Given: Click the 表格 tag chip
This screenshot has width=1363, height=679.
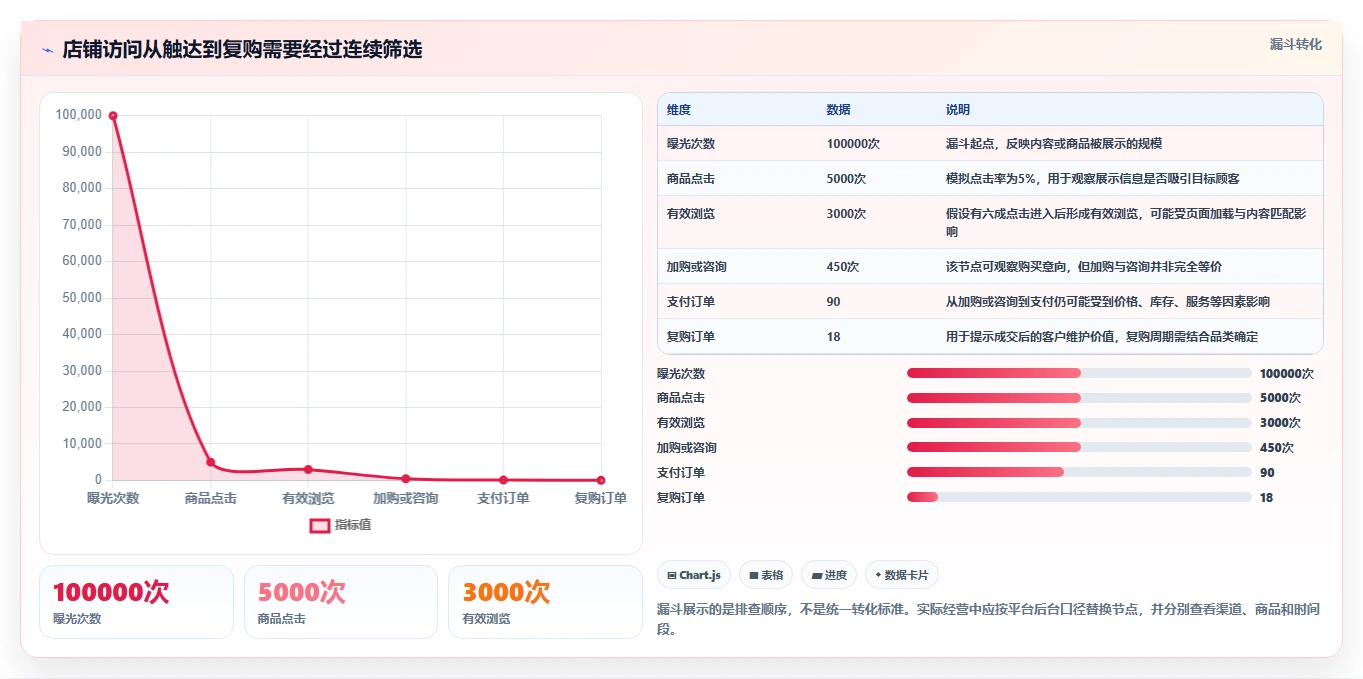Looking at the screenshot, I should point(766,575).
